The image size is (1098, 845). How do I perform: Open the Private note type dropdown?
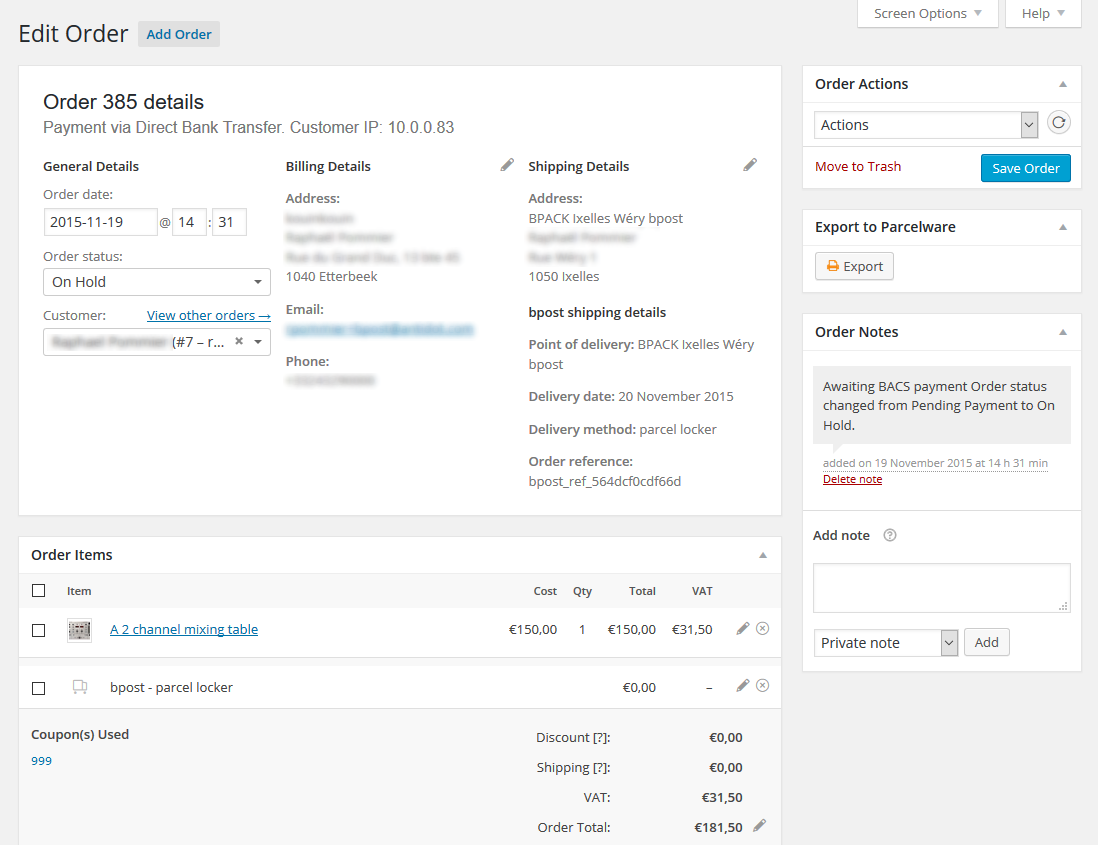[x=886, y=643]
